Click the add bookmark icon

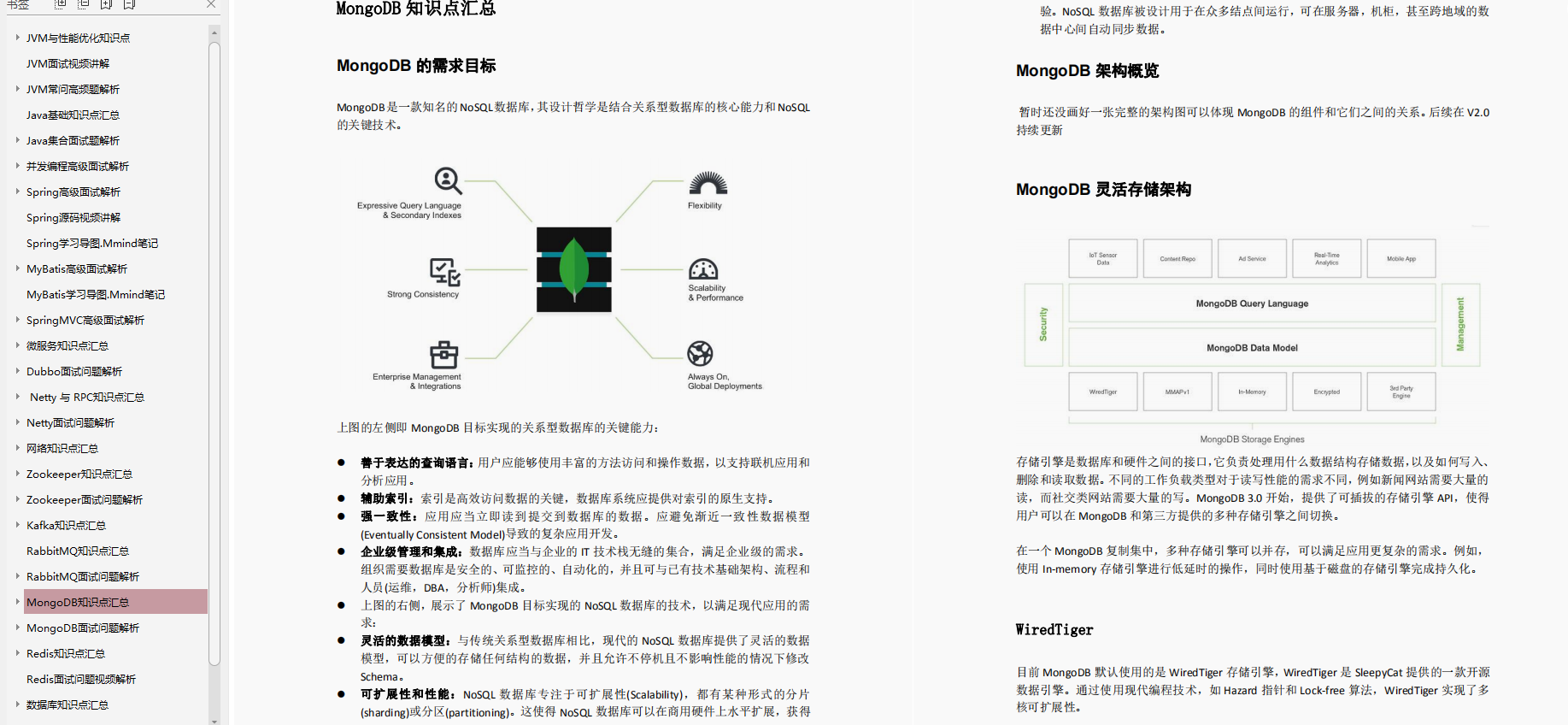pyautogui.click(x=107, y=4)
